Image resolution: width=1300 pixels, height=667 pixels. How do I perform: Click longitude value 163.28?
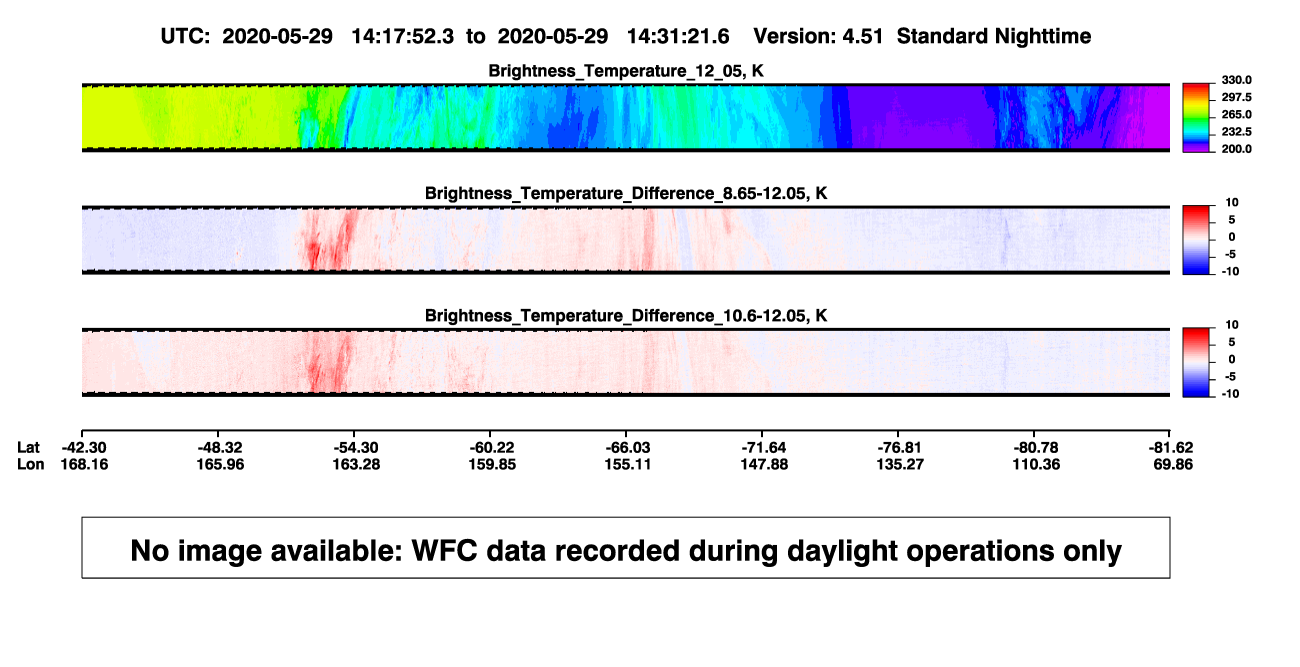point(354,464)
